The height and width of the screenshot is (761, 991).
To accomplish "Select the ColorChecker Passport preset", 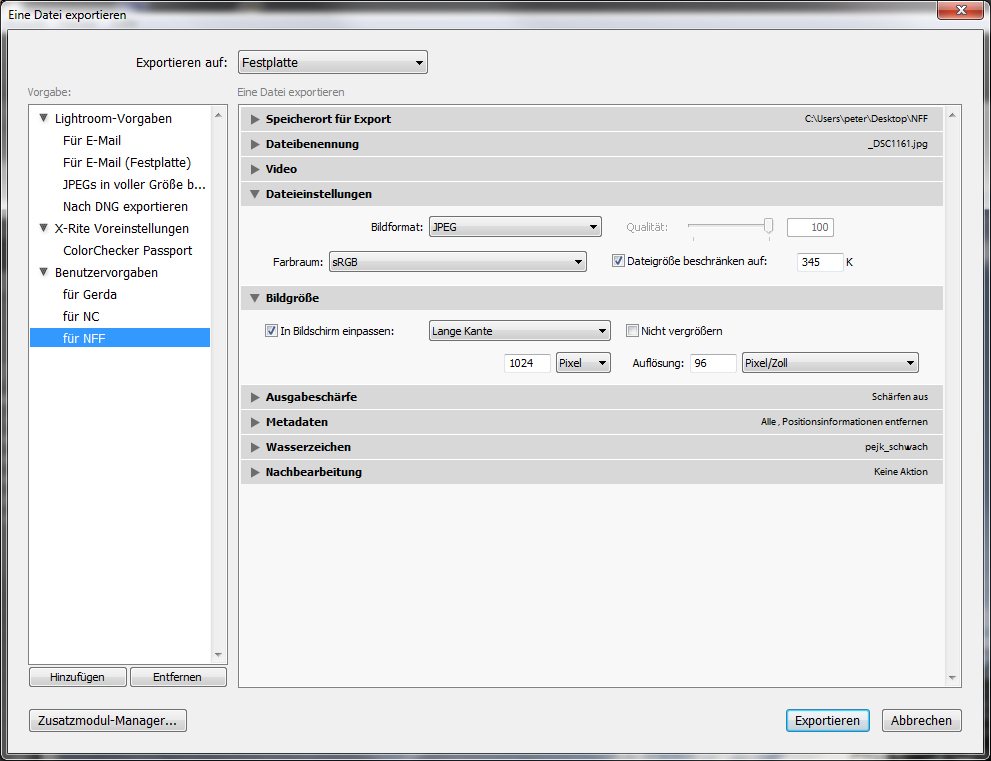I will pos(128,250).
